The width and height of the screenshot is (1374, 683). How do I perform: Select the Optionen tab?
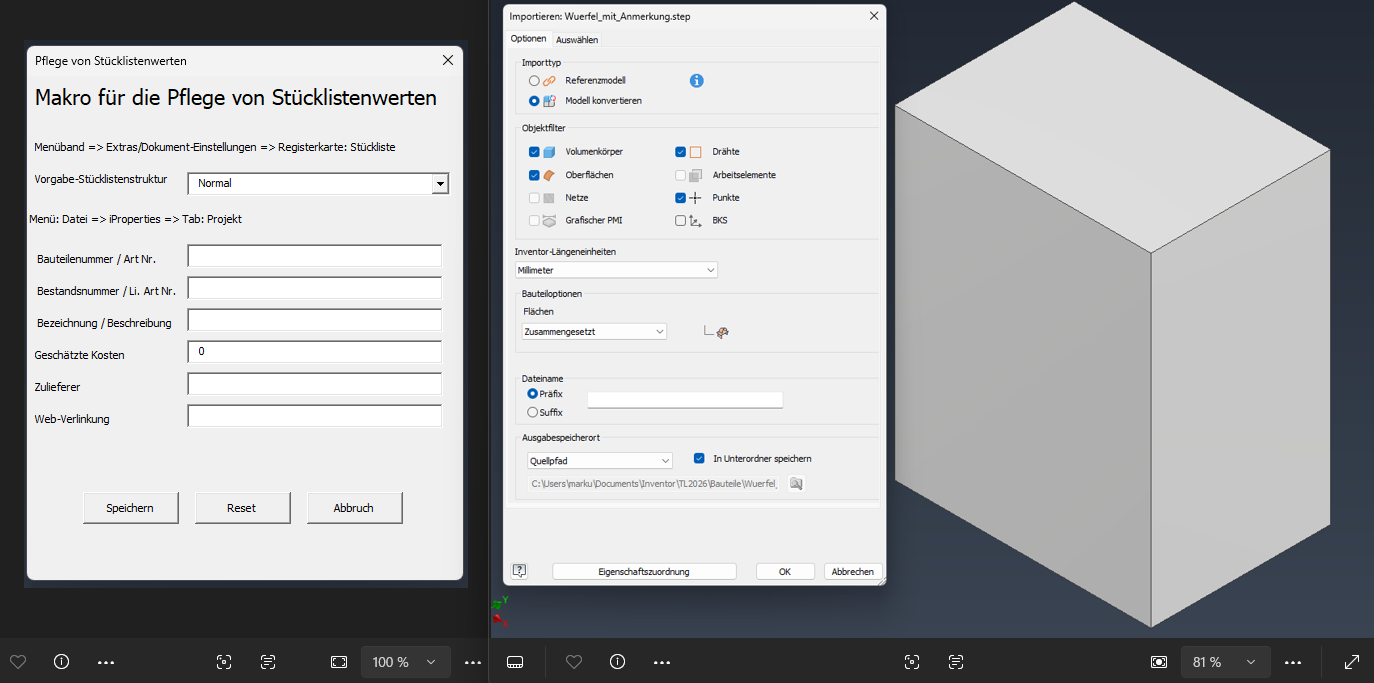pos(529,39)
